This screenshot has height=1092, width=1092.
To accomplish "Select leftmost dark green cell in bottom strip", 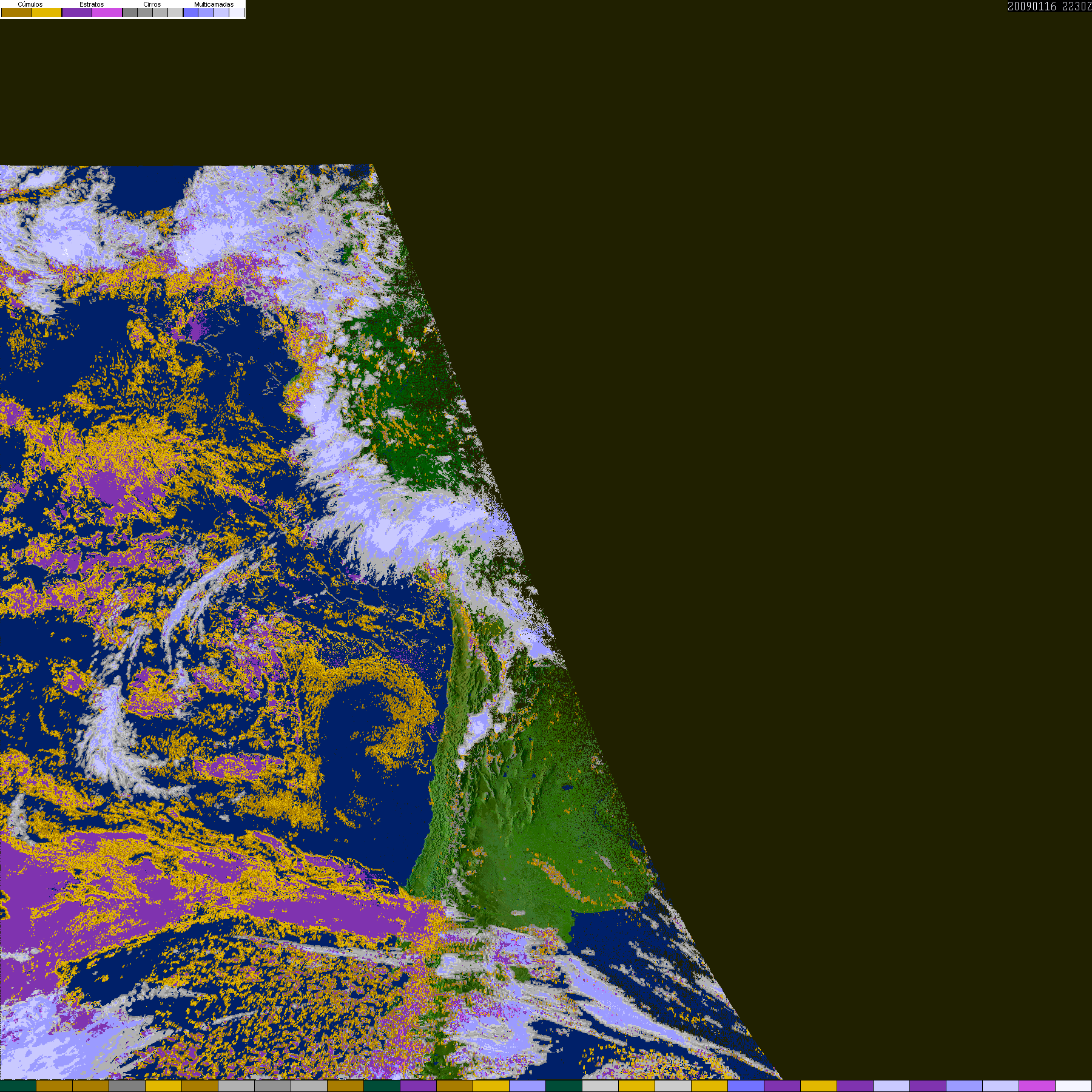I will 18,1086.
